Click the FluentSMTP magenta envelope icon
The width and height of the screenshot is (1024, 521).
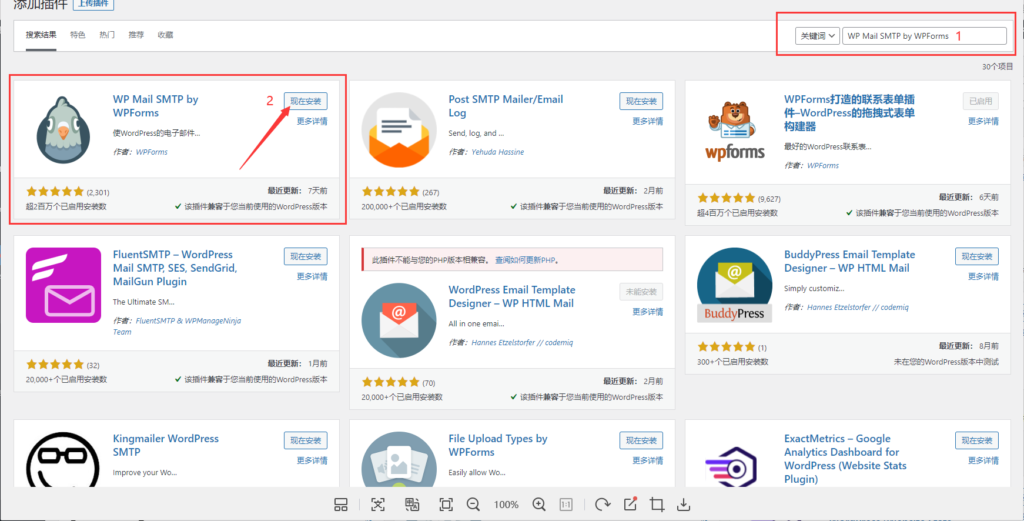pos(63,285)
